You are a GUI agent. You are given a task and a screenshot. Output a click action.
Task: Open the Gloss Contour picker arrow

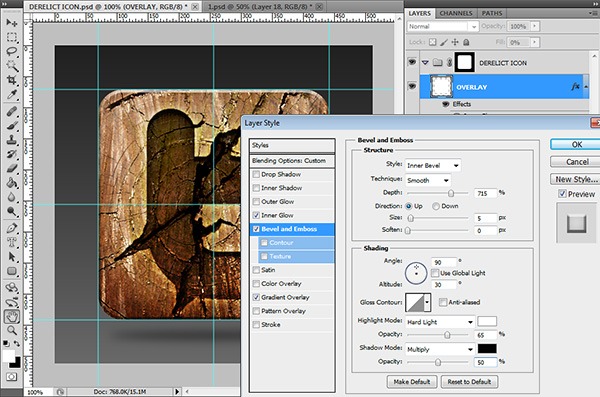click(427, 302)
